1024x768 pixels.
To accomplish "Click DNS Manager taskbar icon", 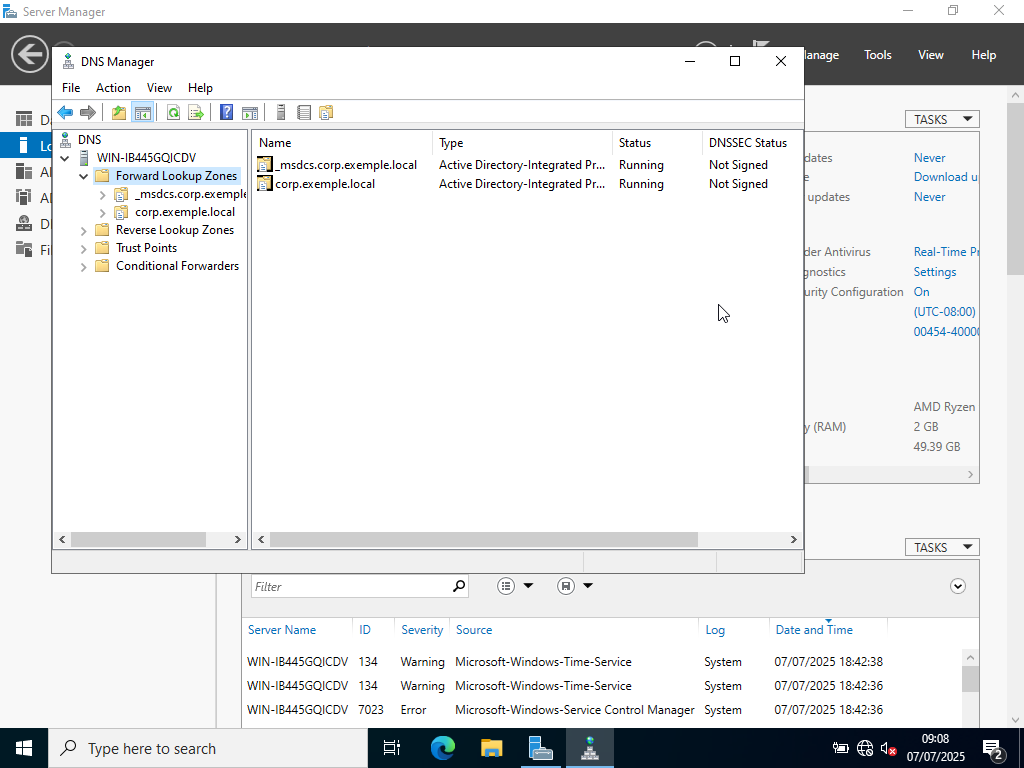I will (590, 748).
